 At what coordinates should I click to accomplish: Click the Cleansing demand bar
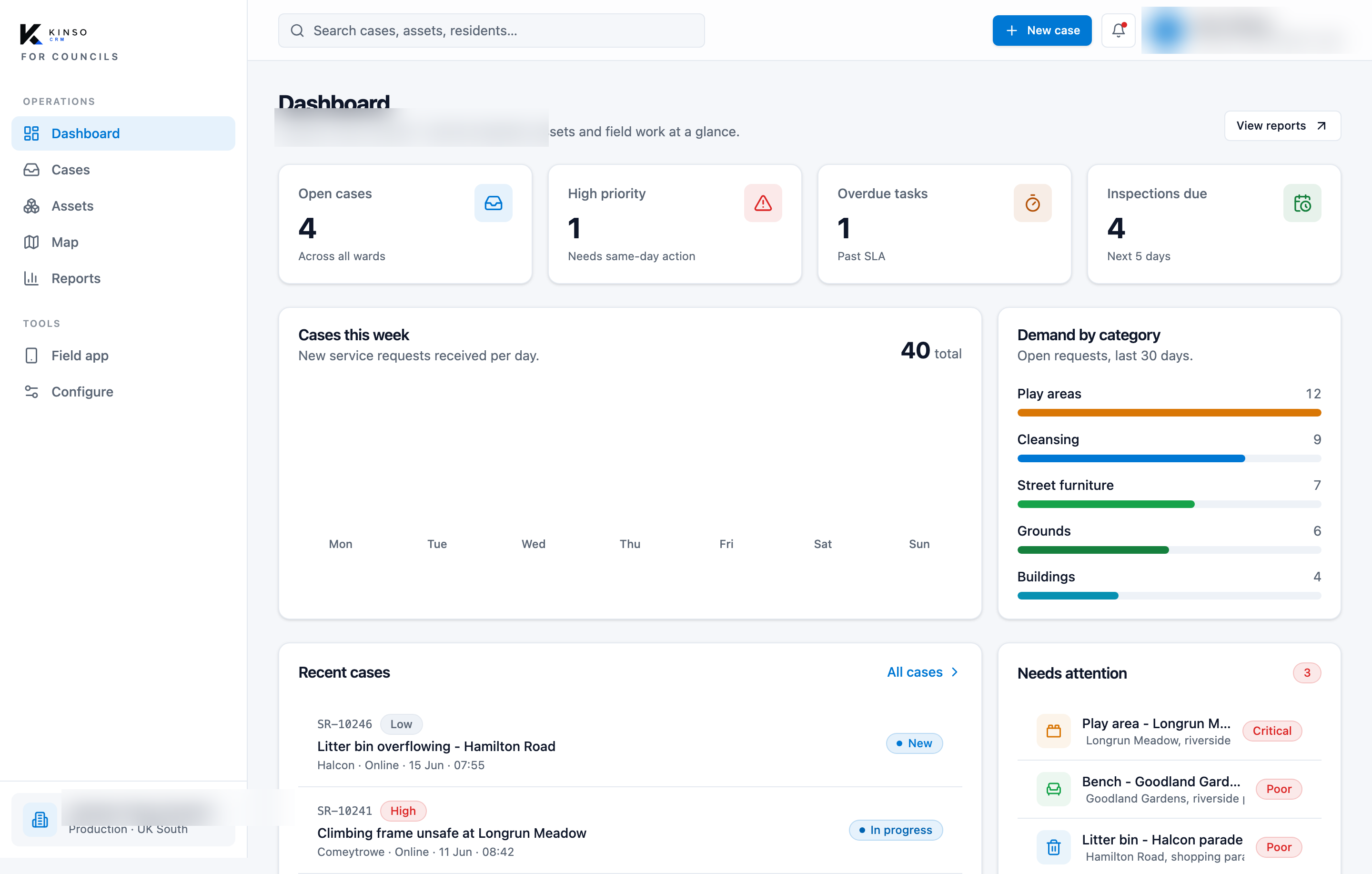coord(1169,458)
